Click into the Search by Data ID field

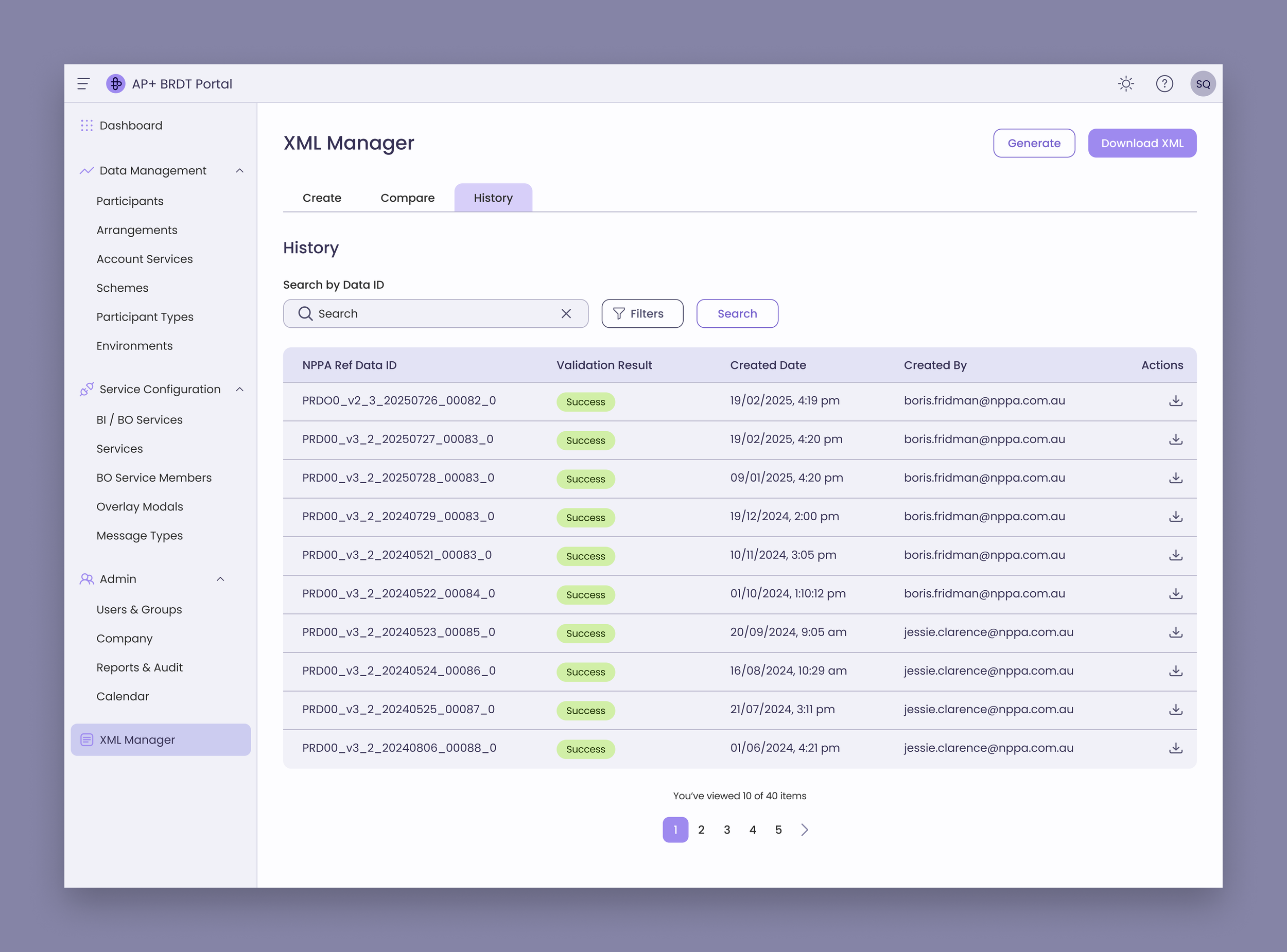point(432,313)
